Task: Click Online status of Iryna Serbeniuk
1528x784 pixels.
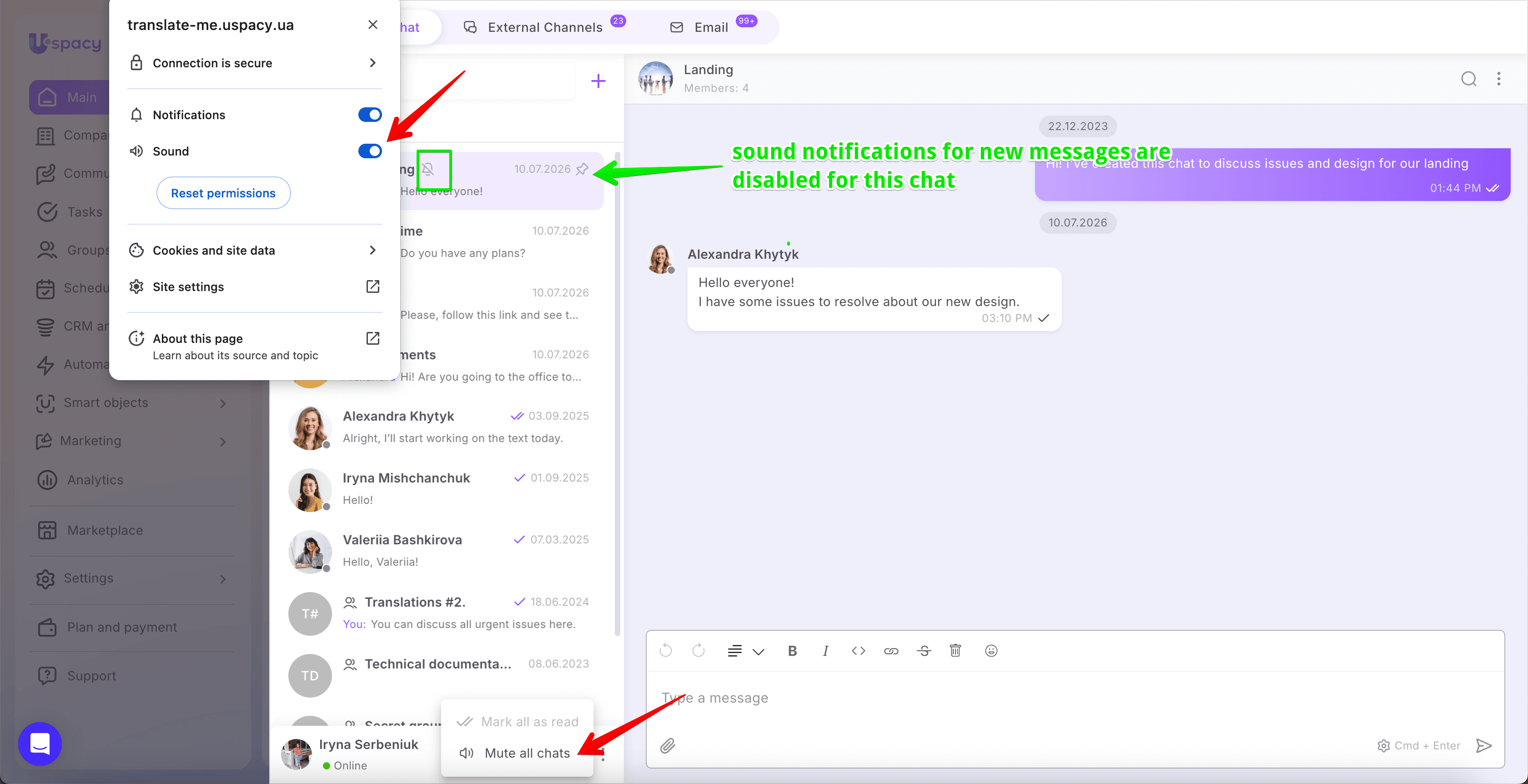Action: click(345, 765)
